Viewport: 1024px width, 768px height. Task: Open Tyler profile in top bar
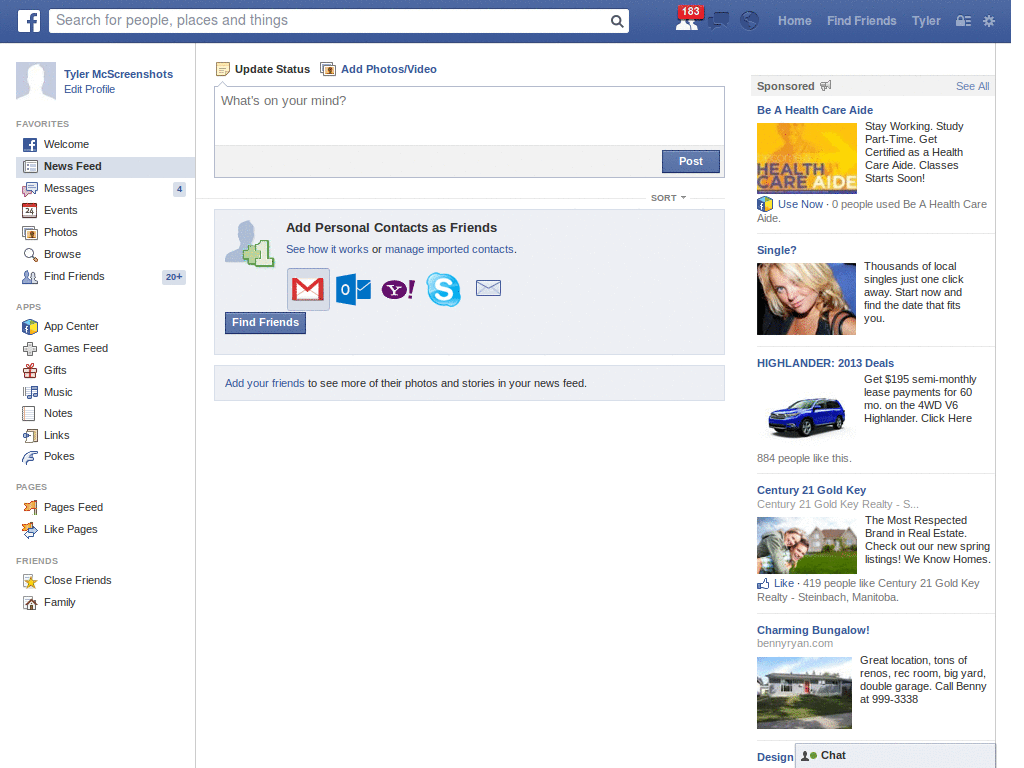coord(926,21)
